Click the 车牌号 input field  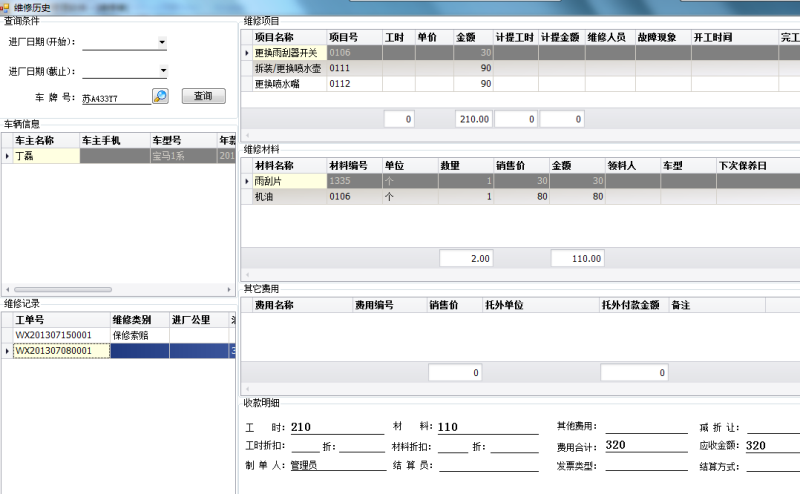(x=116, y=98)
